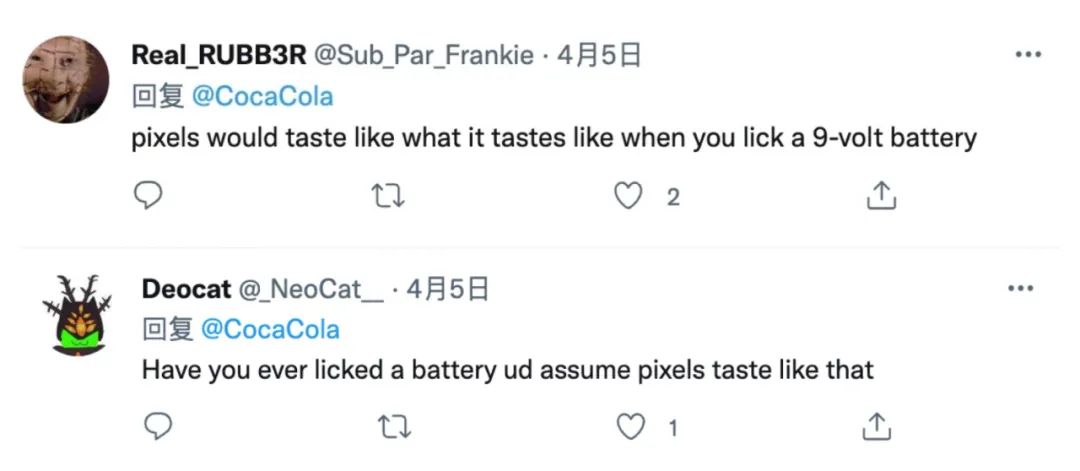The height and width of the screenshot is (471, 1080).
Task: Share Deocat's tweet
Action: tap(877, 428)
